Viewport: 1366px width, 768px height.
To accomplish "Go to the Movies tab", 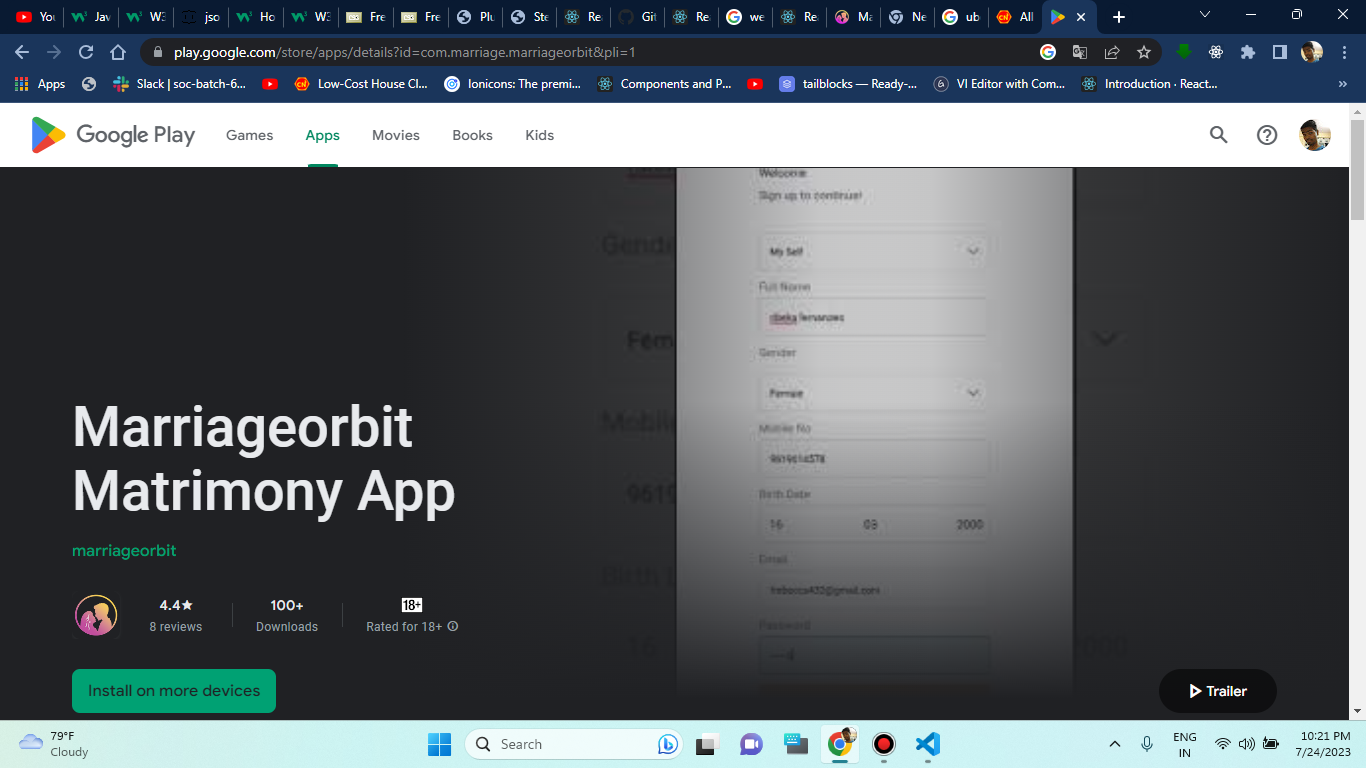I will [396, 135].
